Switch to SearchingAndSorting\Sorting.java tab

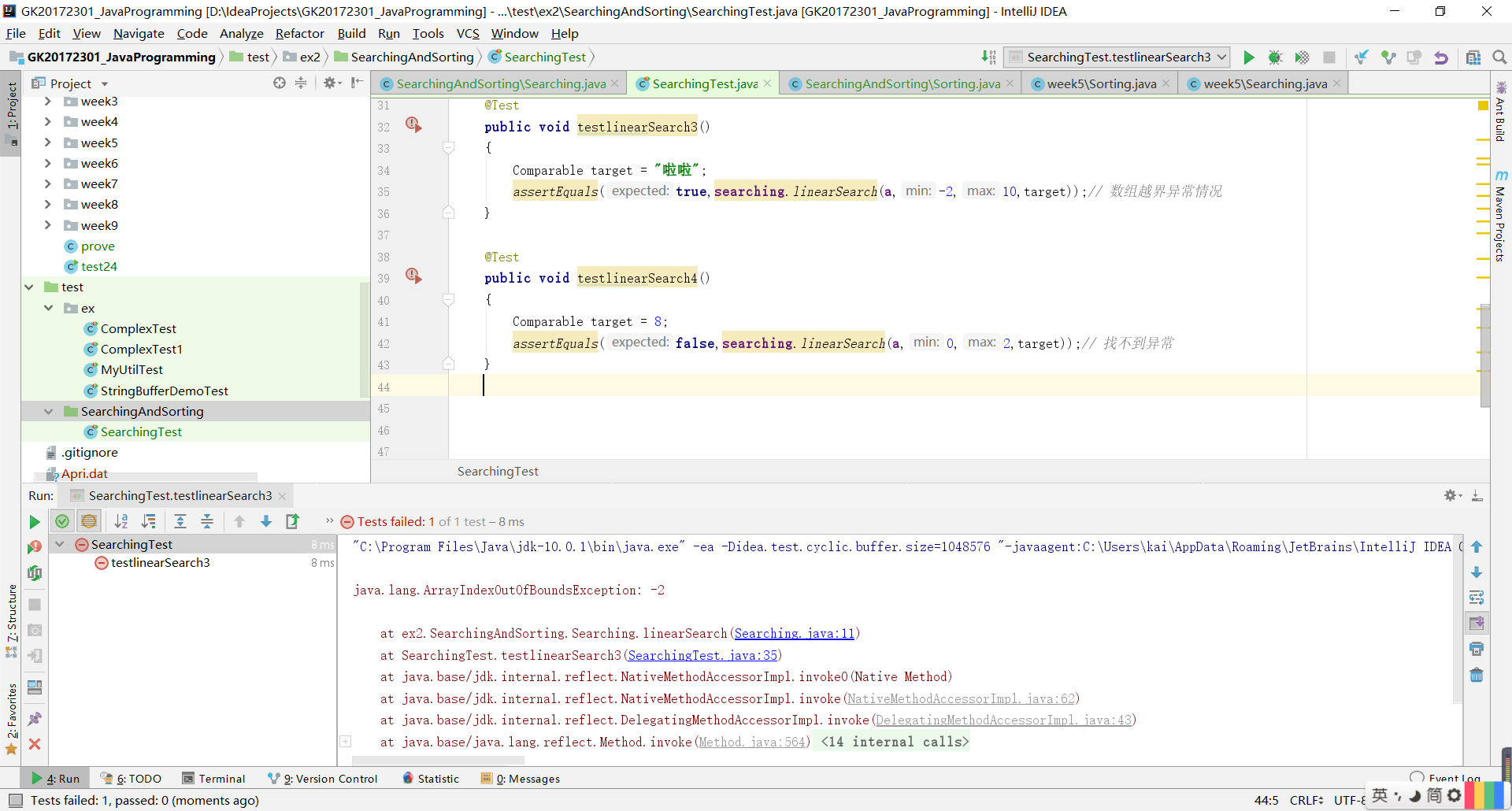pos(902,83)
